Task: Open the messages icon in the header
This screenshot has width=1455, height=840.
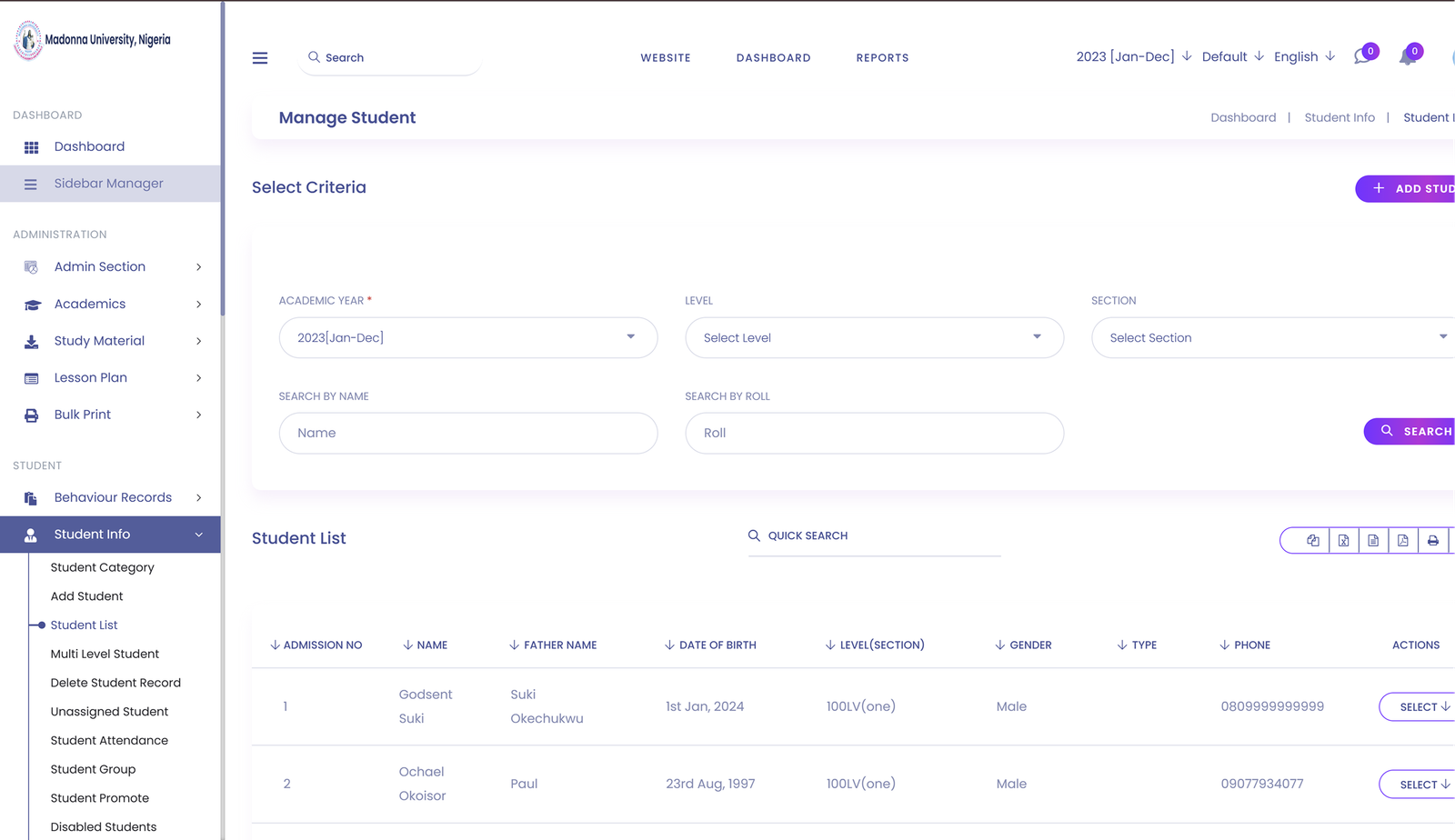Action: pyautogui.click(x=1362, y=56)
